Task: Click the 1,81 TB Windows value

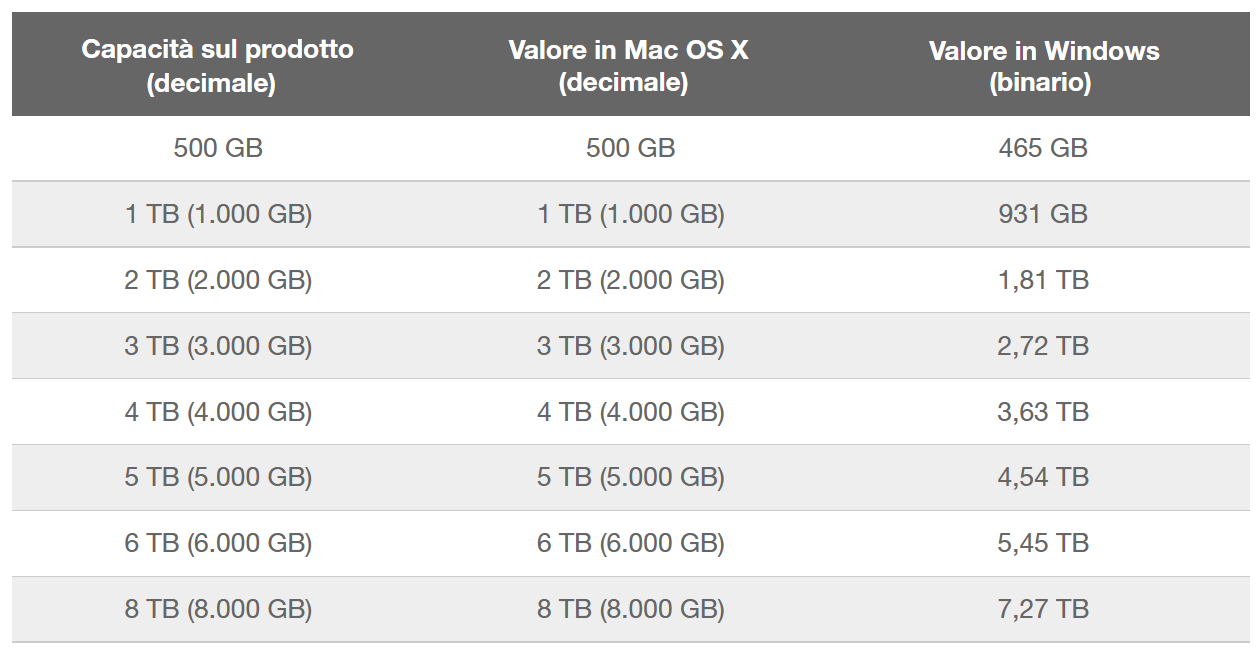Action: click(1043, 280)
